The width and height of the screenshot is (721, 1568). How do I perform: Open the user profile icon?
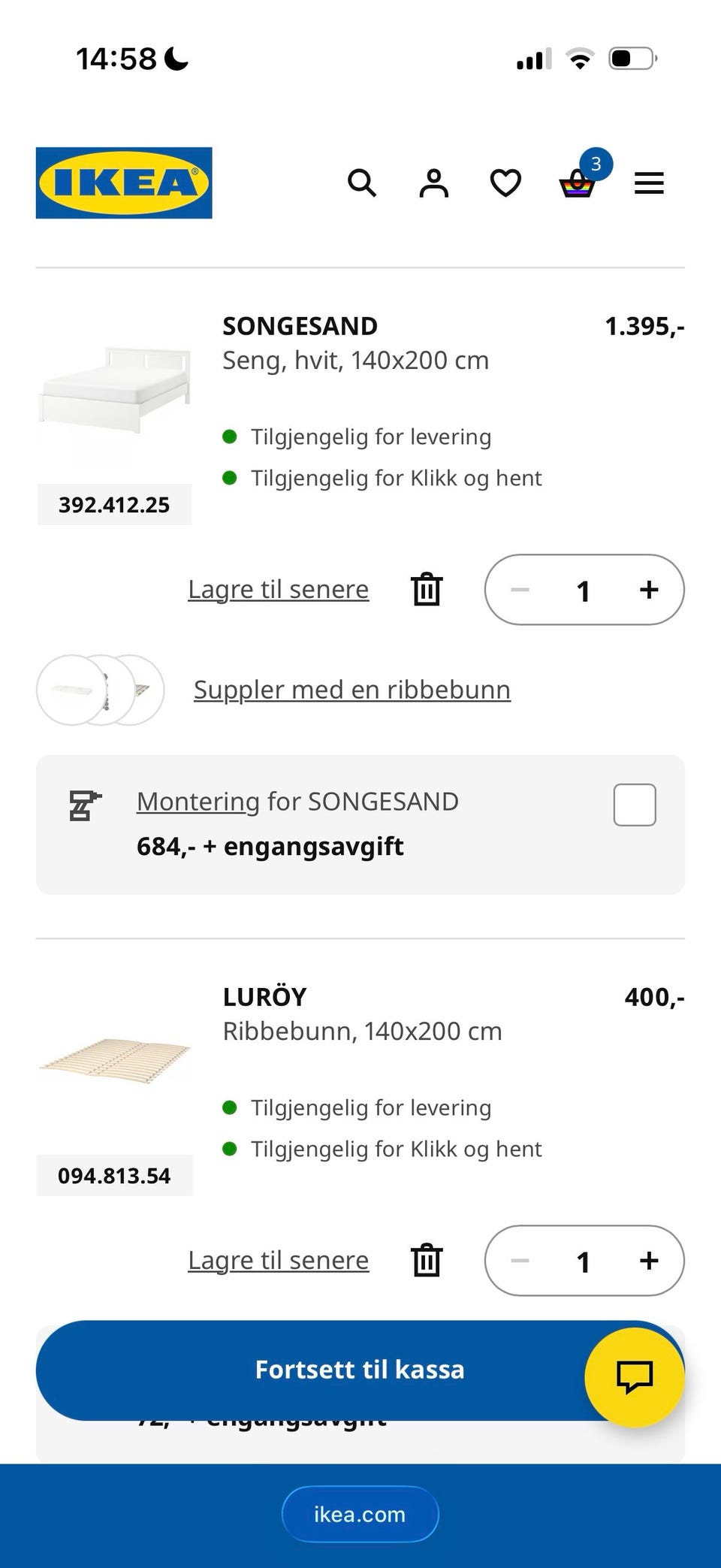click(x=433, y=183)
